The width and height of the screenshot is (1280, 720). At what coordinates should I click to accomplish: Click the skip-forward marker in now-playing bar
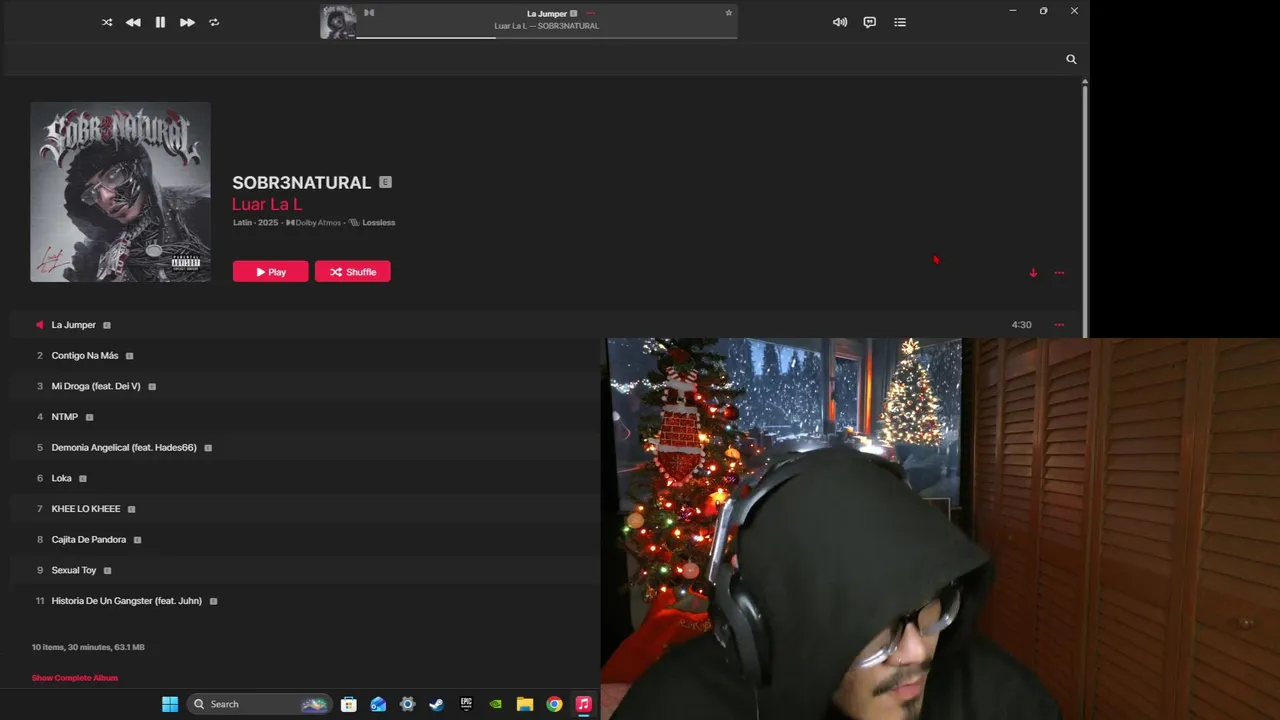click(x=369, y=13)
